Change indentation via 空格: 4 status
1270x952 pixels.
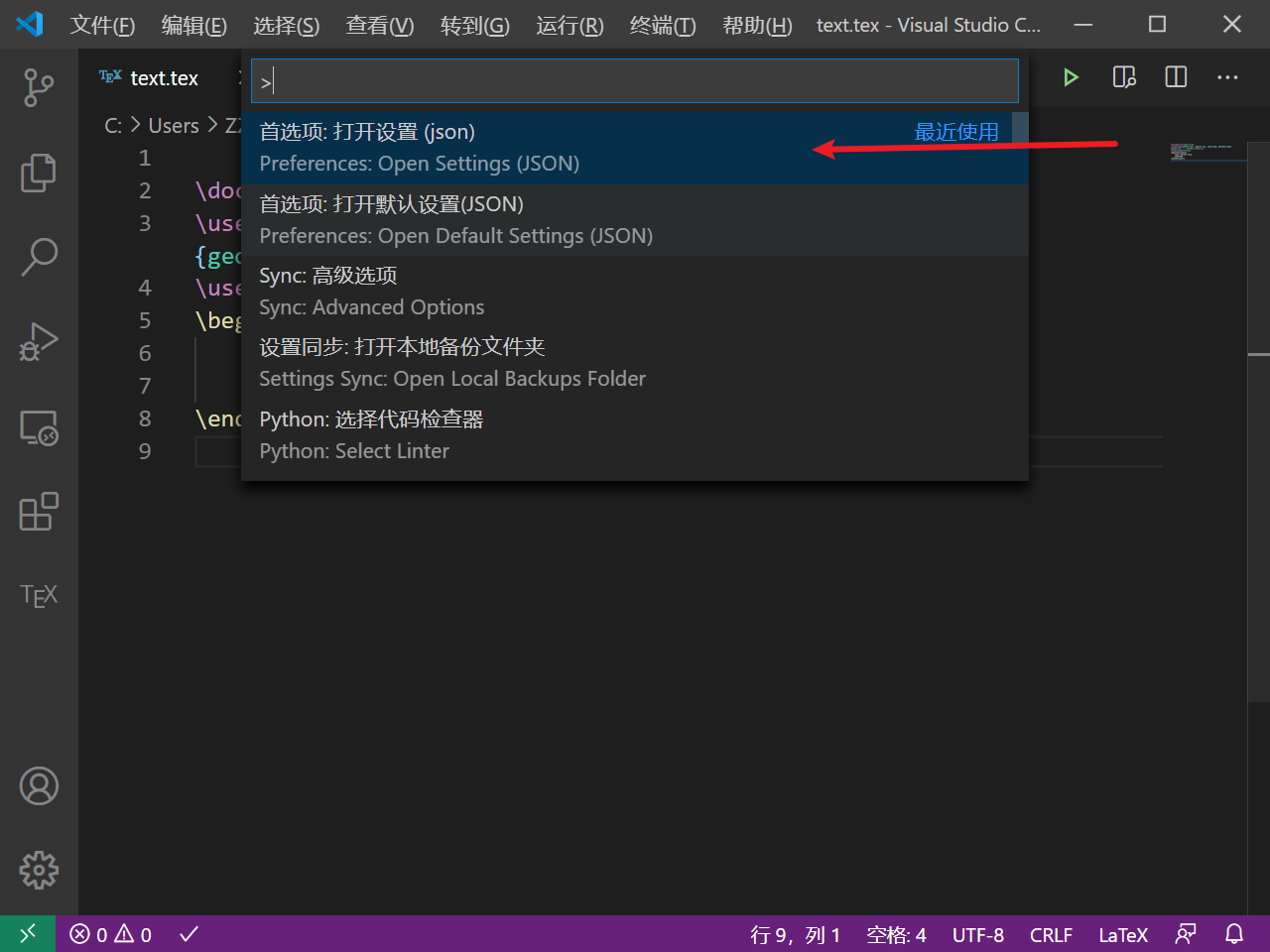896,934
